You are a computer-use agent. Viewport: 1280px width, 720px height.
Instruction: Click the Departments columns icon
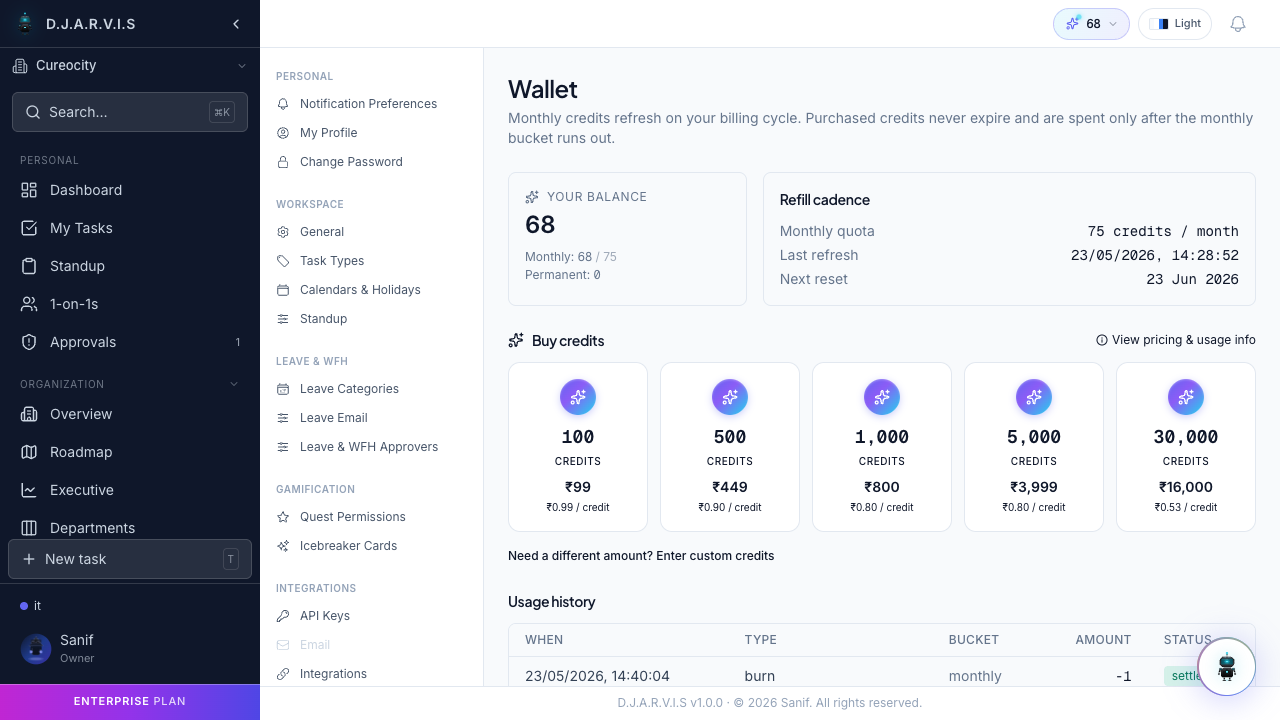pos(29,528)
